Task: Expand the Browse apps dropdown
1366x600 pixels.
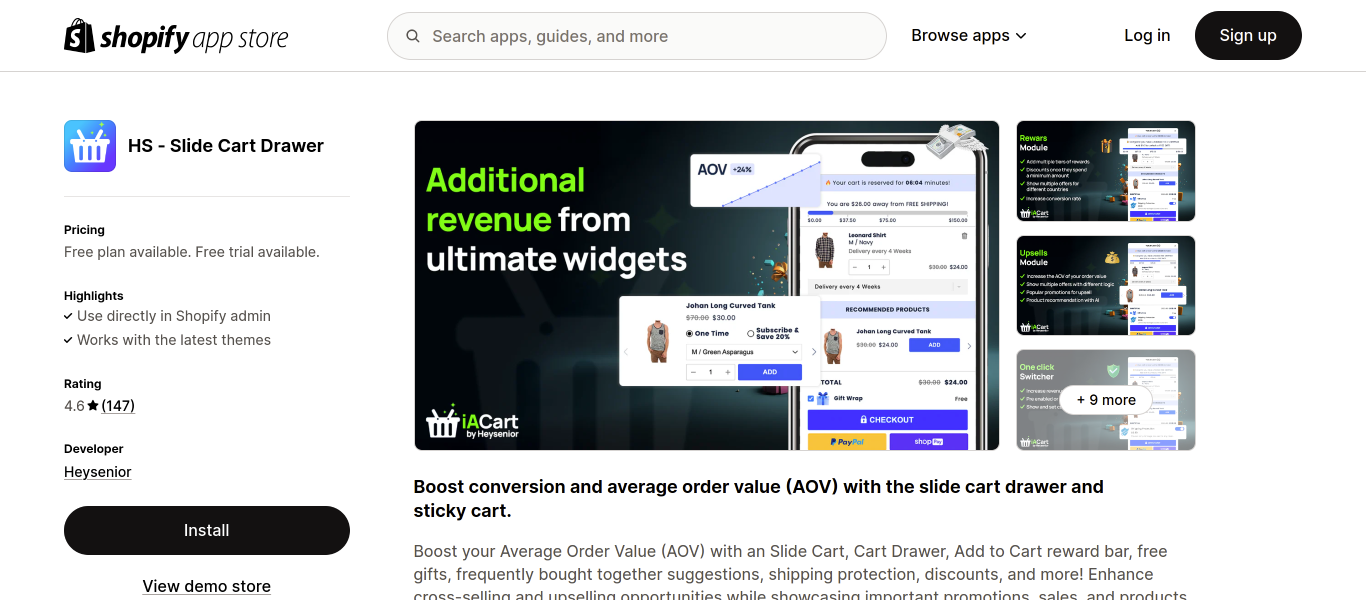Action: 968,36
